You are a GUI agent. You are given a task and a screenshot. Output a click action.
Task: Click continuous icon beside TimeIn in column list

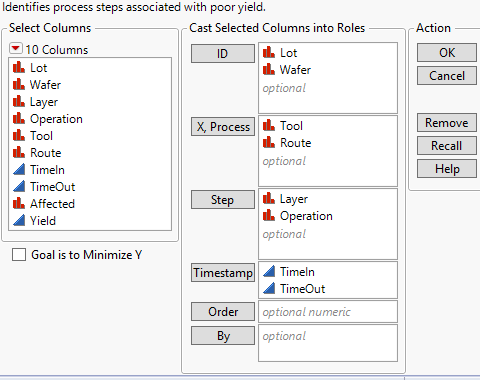(x=19, y=169)
